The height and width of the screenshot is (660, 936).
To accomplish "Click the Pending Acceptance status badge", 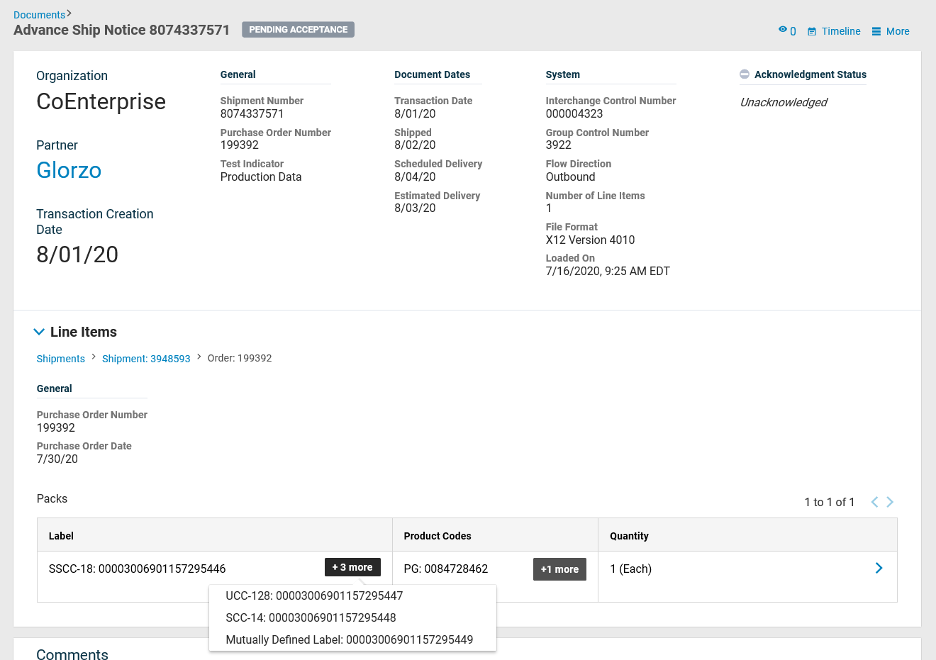I will 298,29.
